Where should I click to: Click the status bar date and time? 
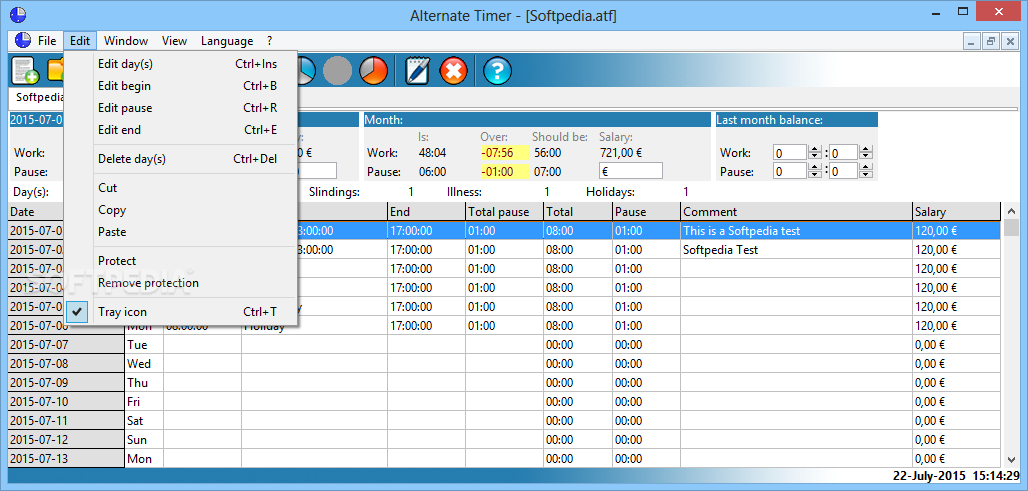[956, 477]
